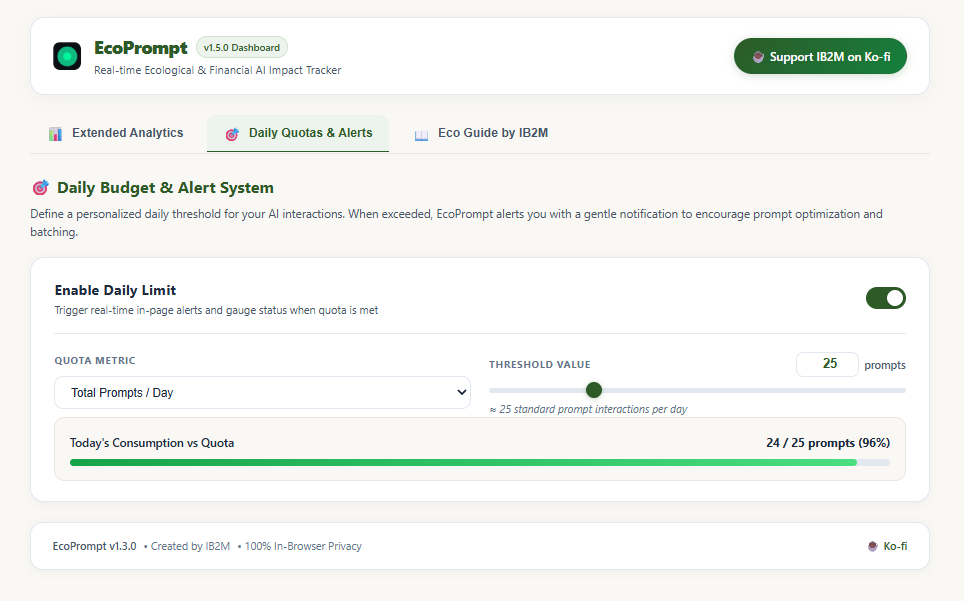
Task: Click the 25 standard prompt interactions hint
Action: (588, 409)
